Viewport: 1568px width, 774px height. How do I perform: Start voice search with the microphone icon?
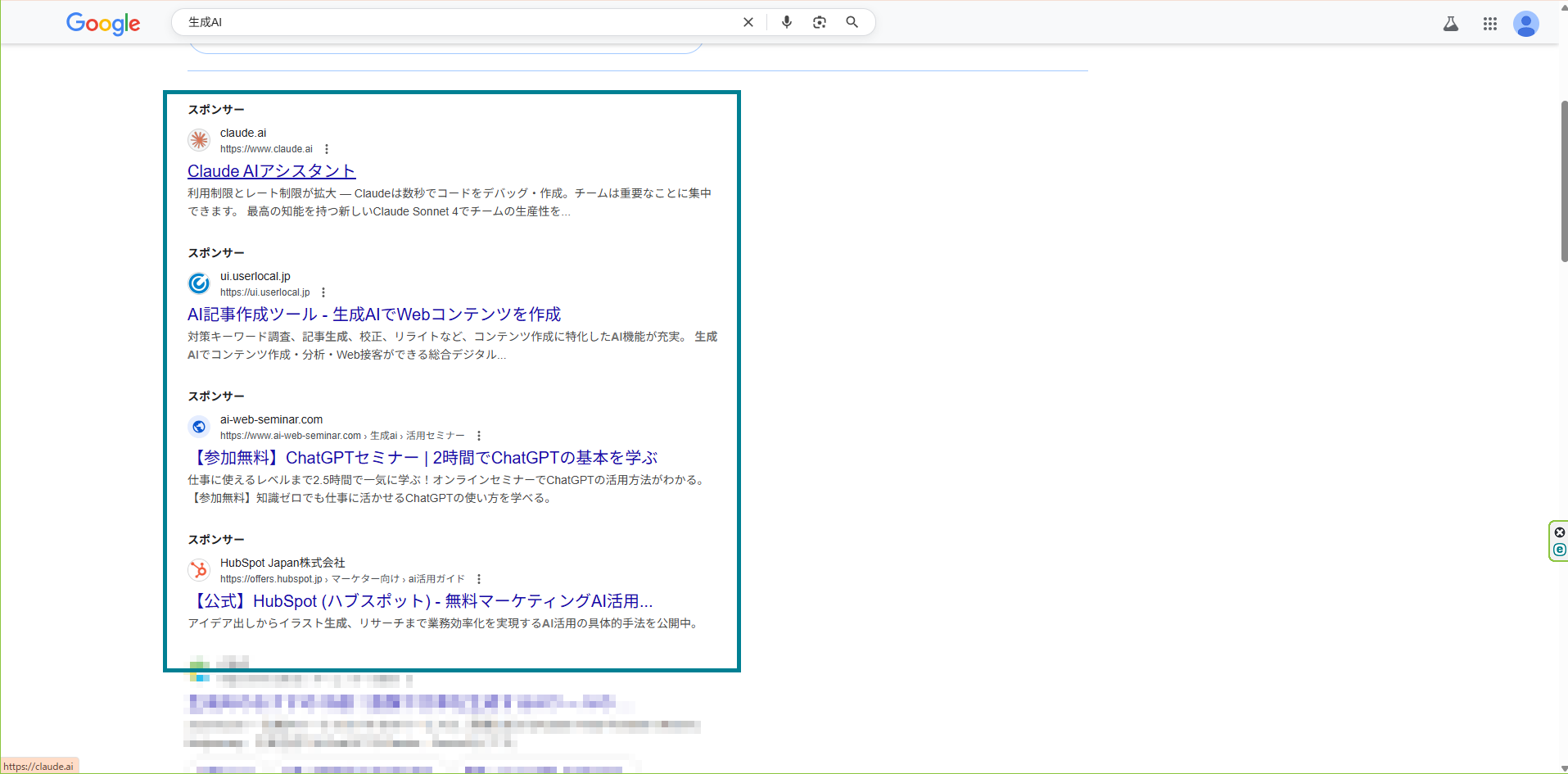pos(786,22)
